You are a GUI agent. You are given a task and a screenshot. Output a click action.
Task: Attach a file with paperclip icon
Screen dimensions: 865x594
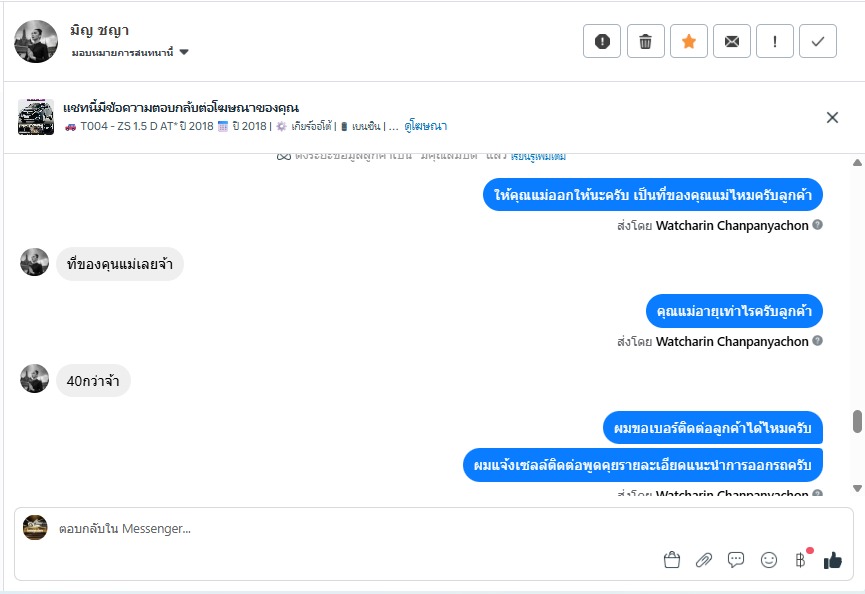[704, 560]
